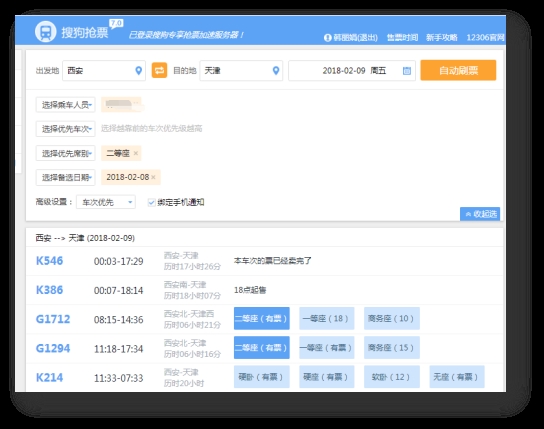Image resolution: width=544 pixels, height=429 pixels.
Task: Select G1294 二等座 (有票) option
Action: (x=262, y=348)
